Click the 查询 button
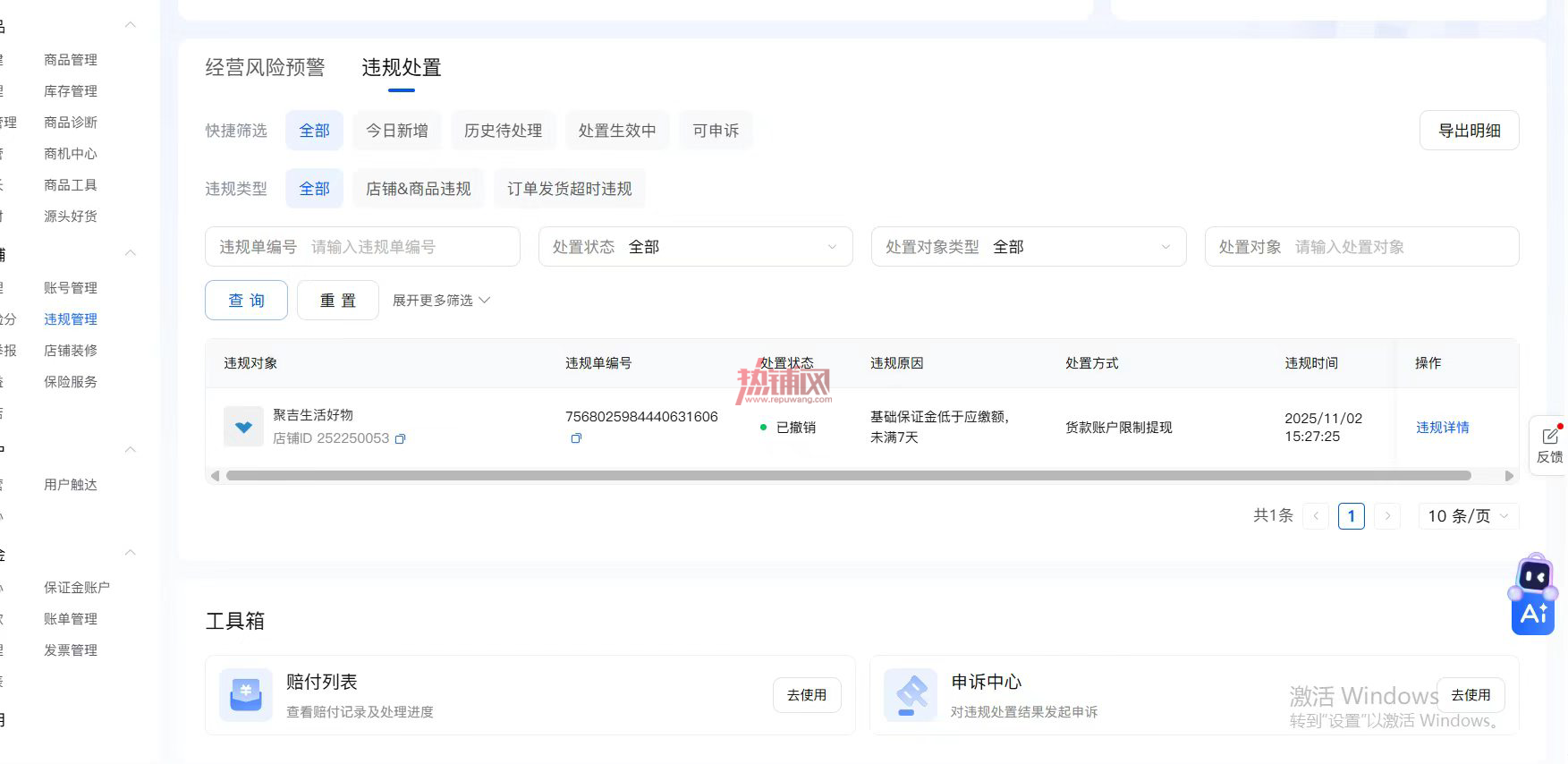 (x=246, y=301)
